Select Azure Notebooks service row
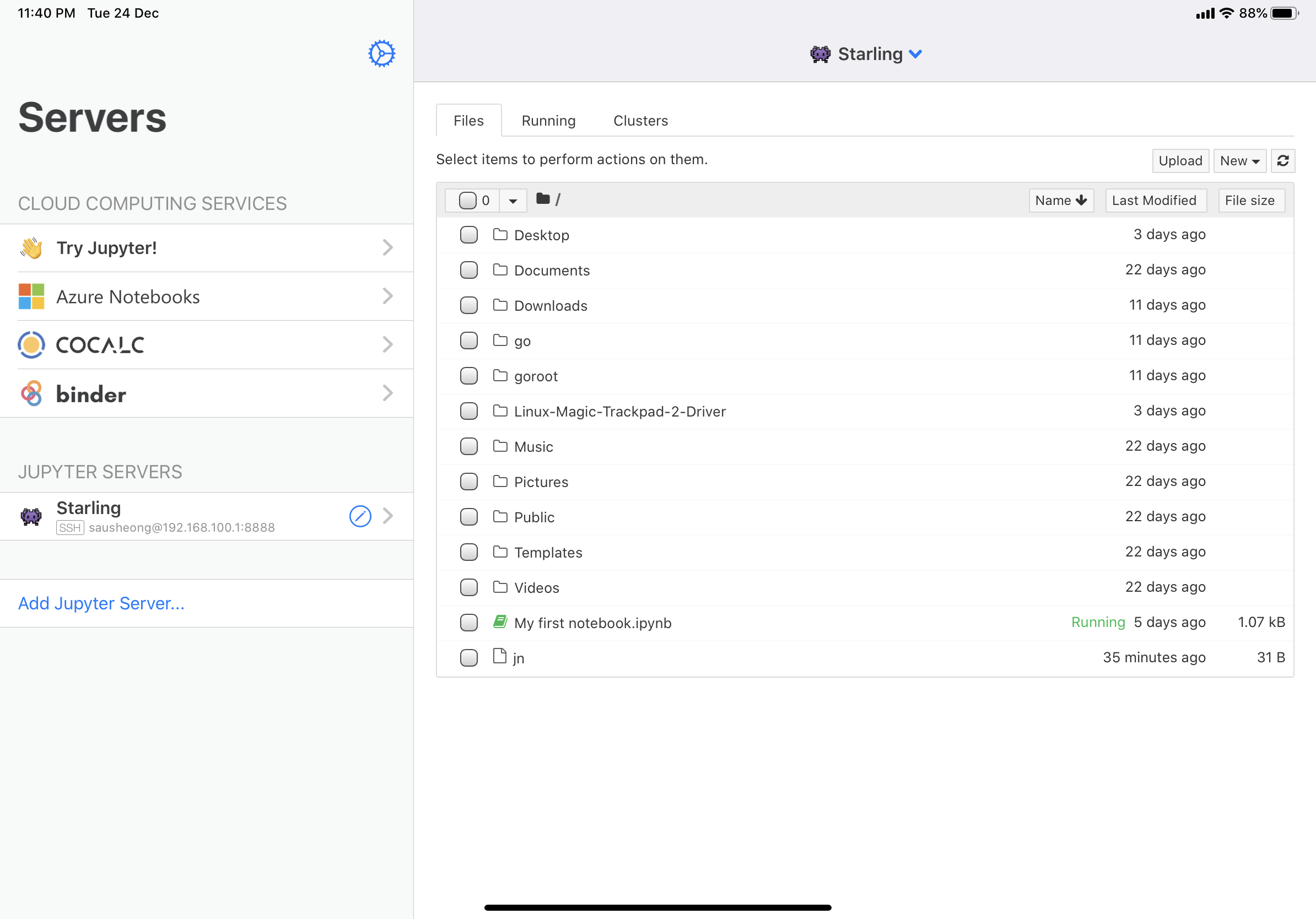 206,296
